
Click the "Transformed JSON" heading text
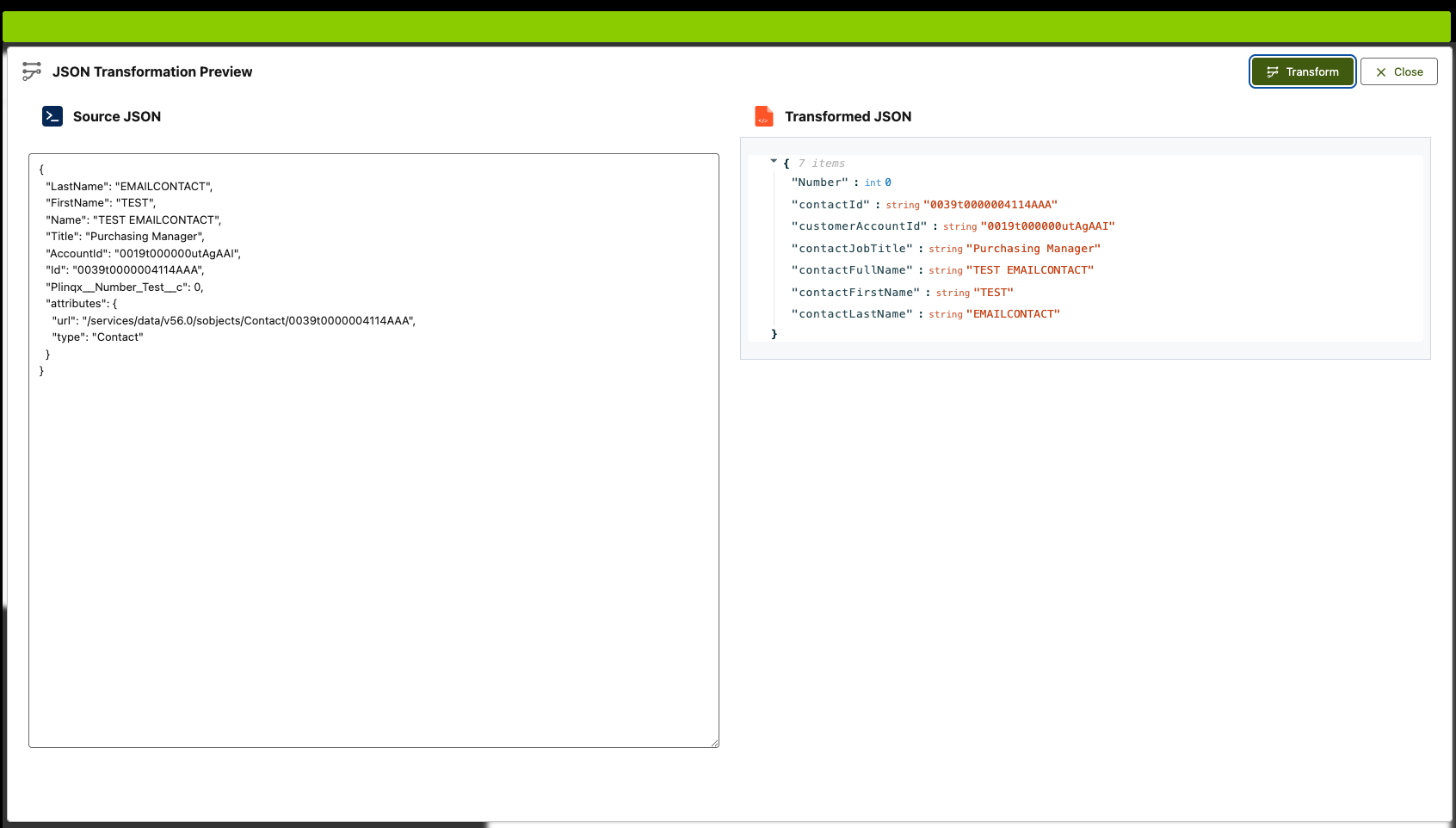(848, 116)
